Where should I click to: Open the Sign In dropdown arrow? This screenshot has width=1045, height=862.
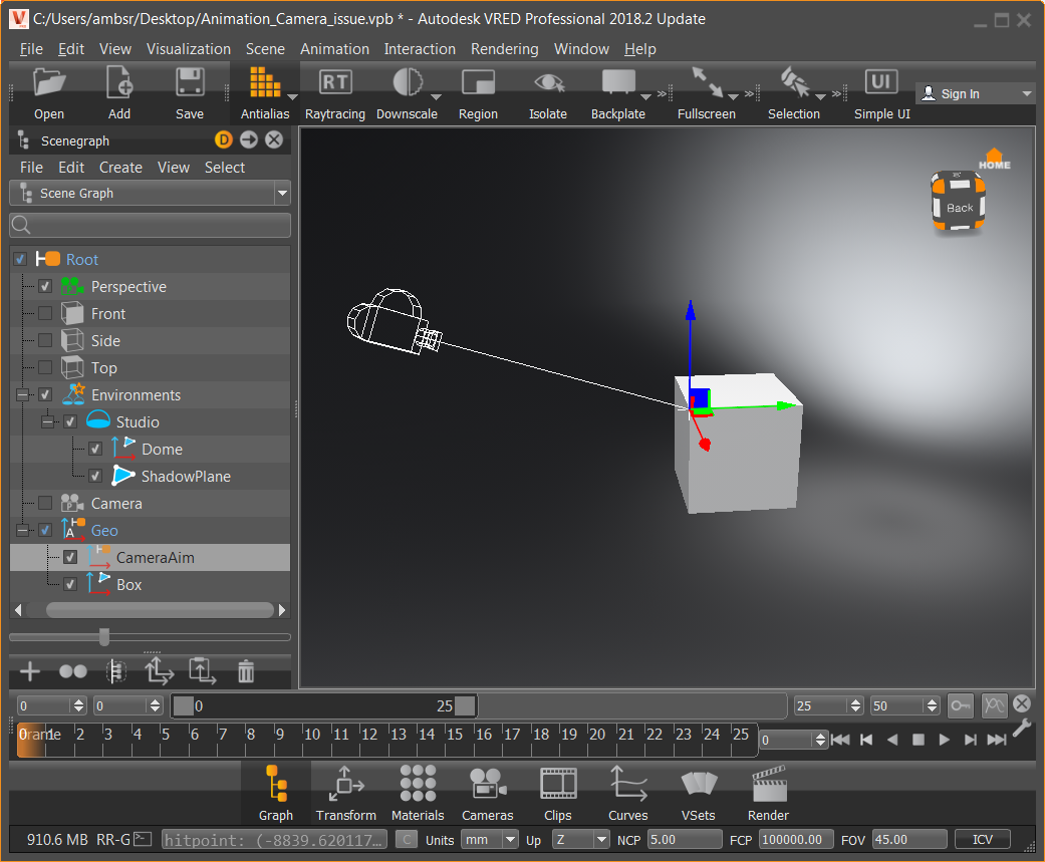[1027, 94]
